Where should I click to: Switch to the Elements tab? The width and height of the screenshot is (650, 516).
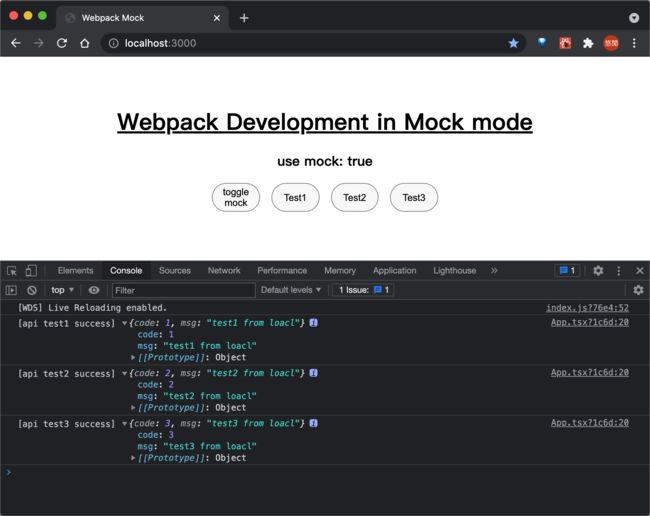(75, 271)
